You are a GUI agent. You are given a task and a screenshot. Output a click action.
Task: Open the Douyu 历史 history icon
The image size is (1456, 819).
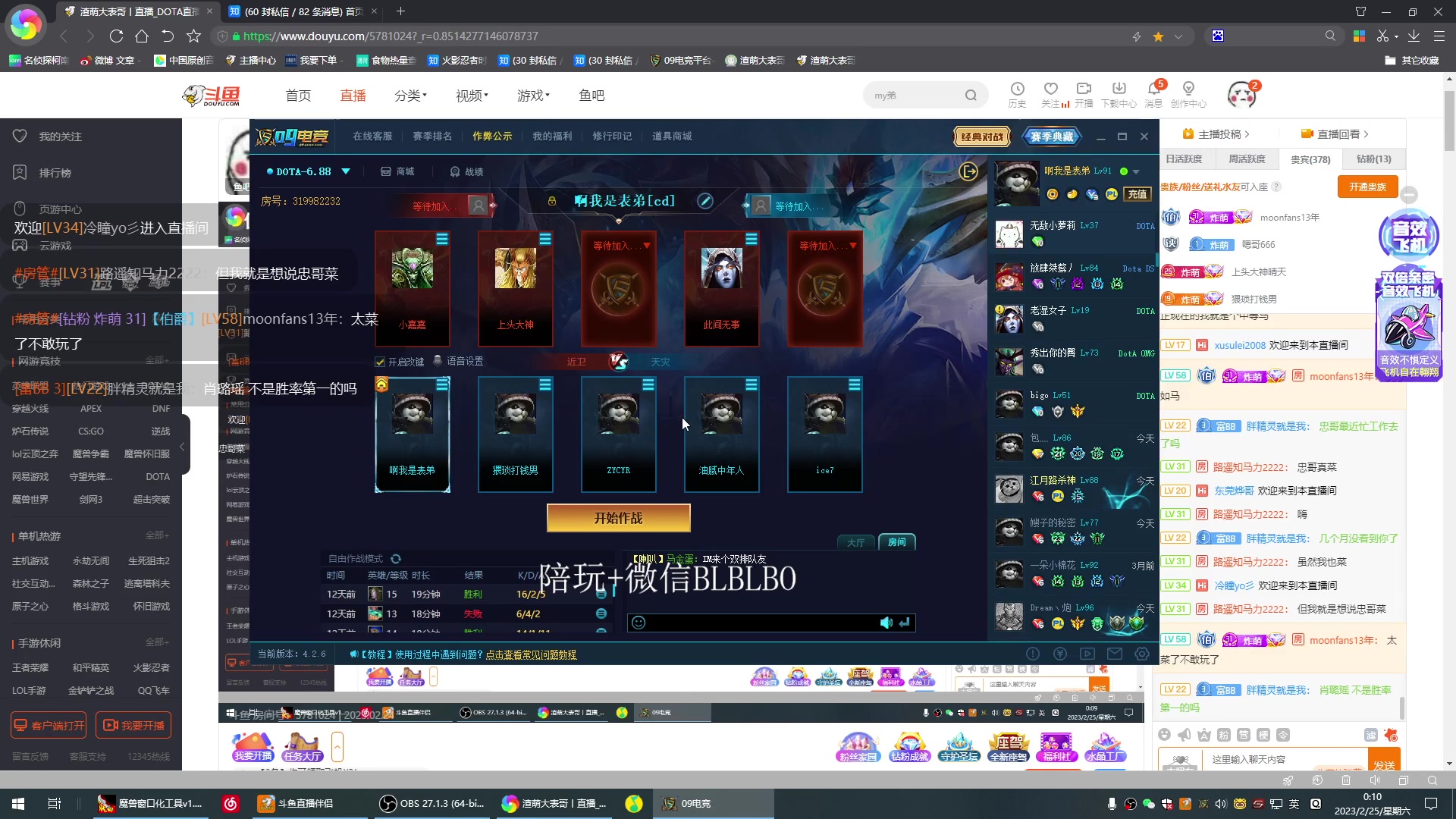click(x=1018, y=95)
